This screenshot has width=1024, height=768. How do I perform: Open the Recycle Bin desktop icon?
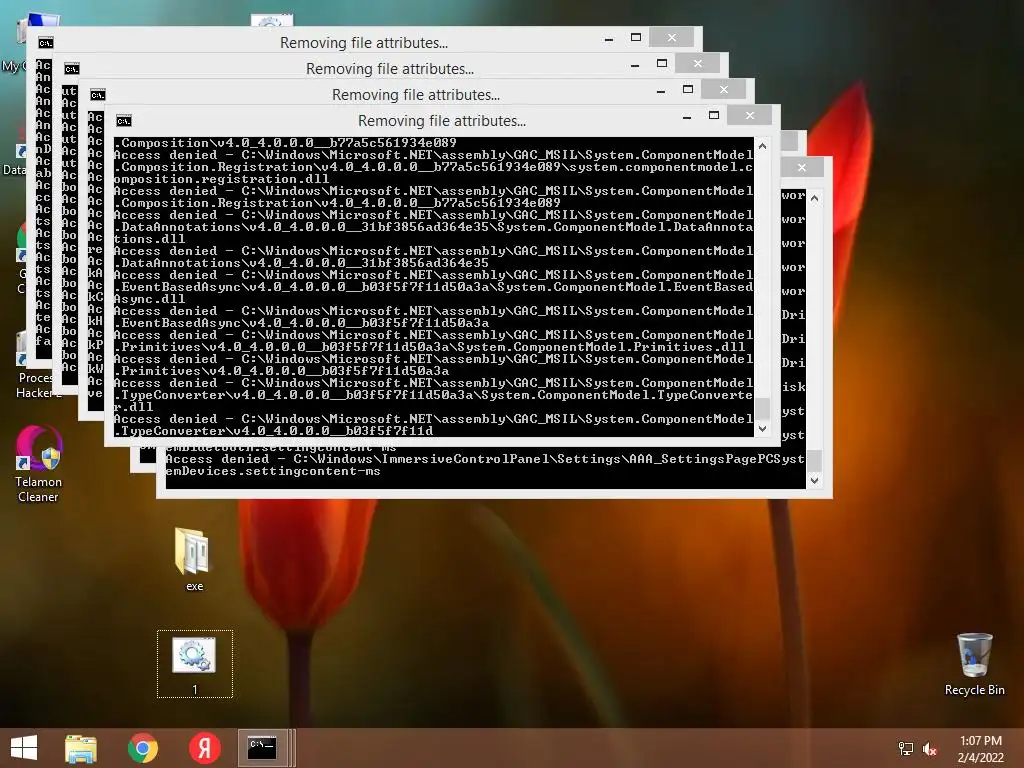pyautogui.click(x=974, y=664)
